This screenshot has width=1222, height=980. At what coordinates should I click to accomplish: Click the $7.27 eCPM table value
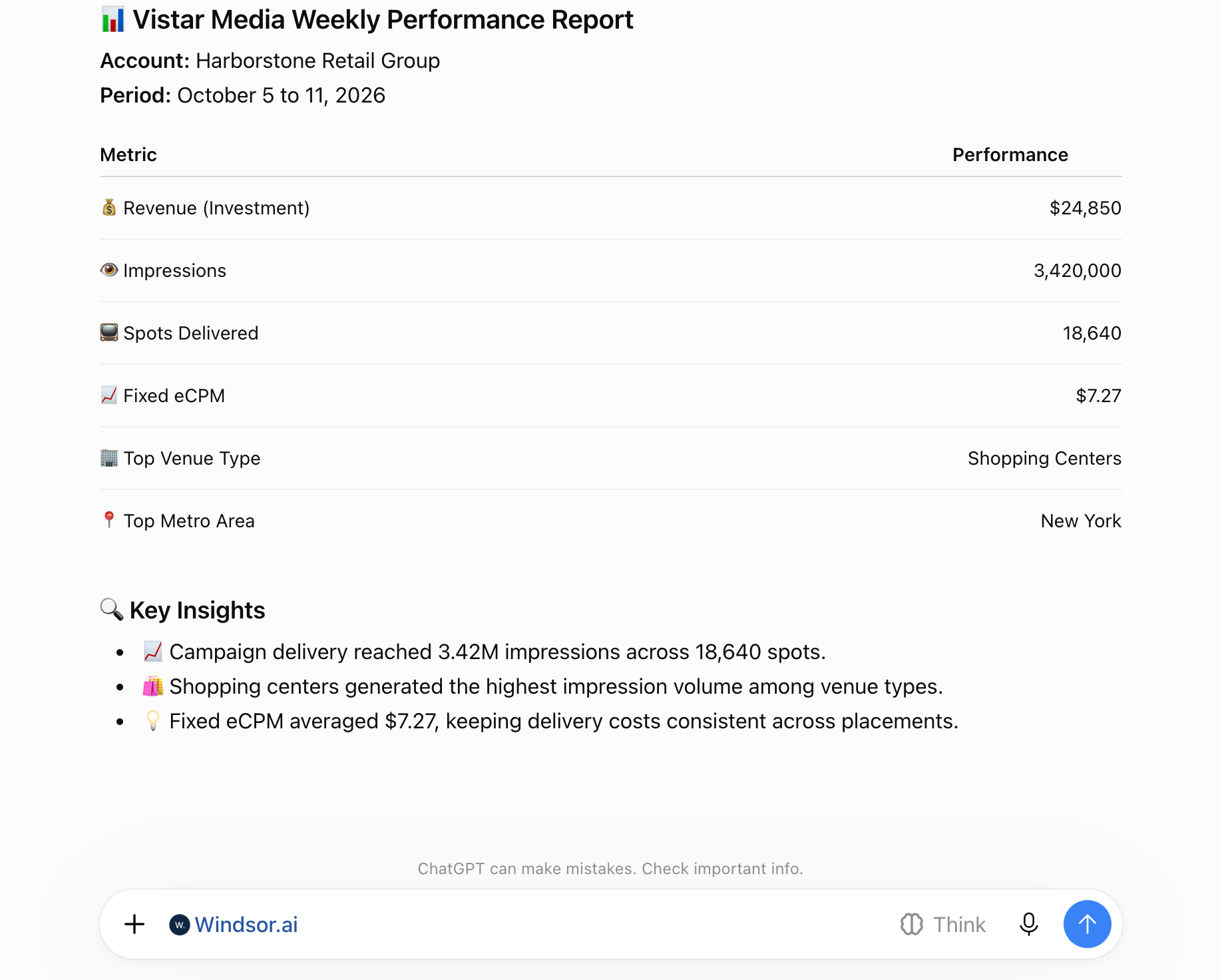coord(1099,395)
